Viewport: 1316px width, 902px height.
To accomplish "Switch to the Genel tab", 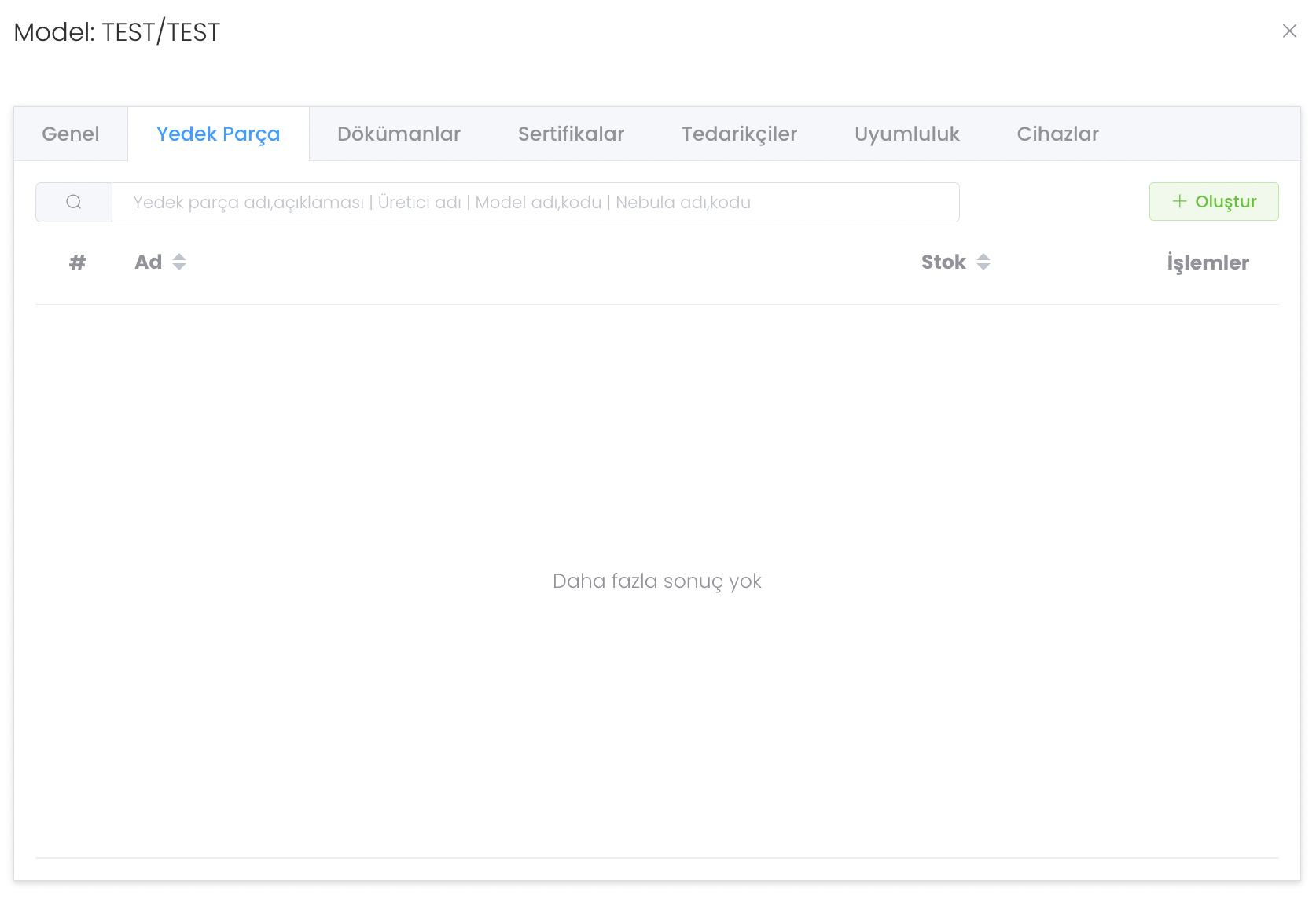I will point(71,134).
